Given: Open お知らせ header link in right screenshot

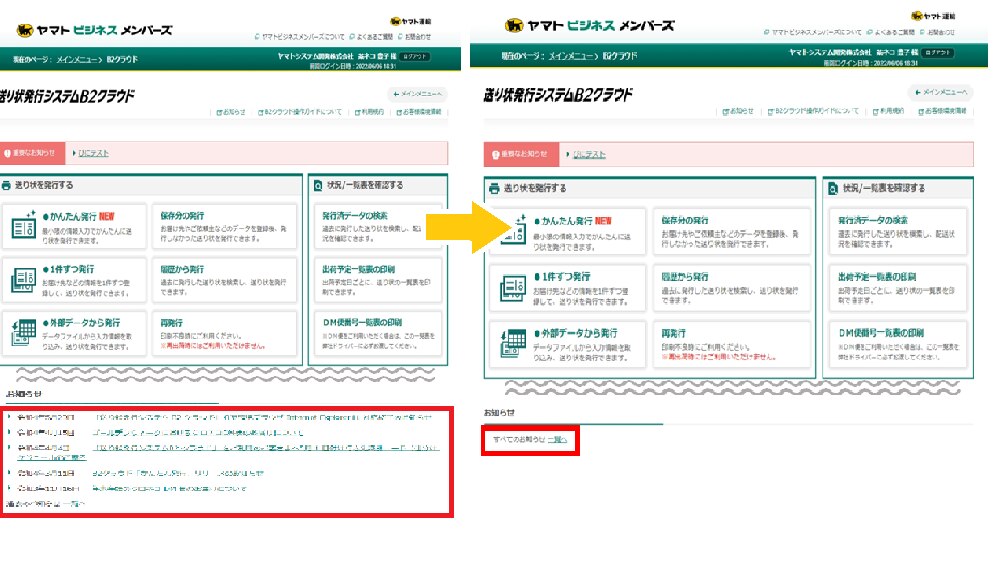Looking at the screenshot, I should pos(737,111).
